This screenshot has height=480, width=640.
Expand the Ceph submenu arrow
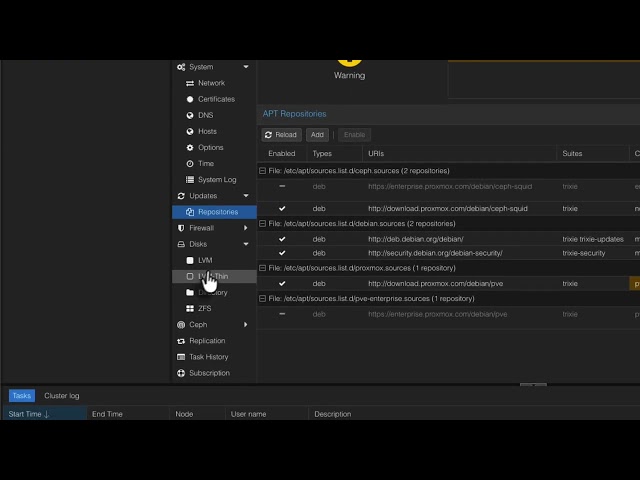click(246, 325)
